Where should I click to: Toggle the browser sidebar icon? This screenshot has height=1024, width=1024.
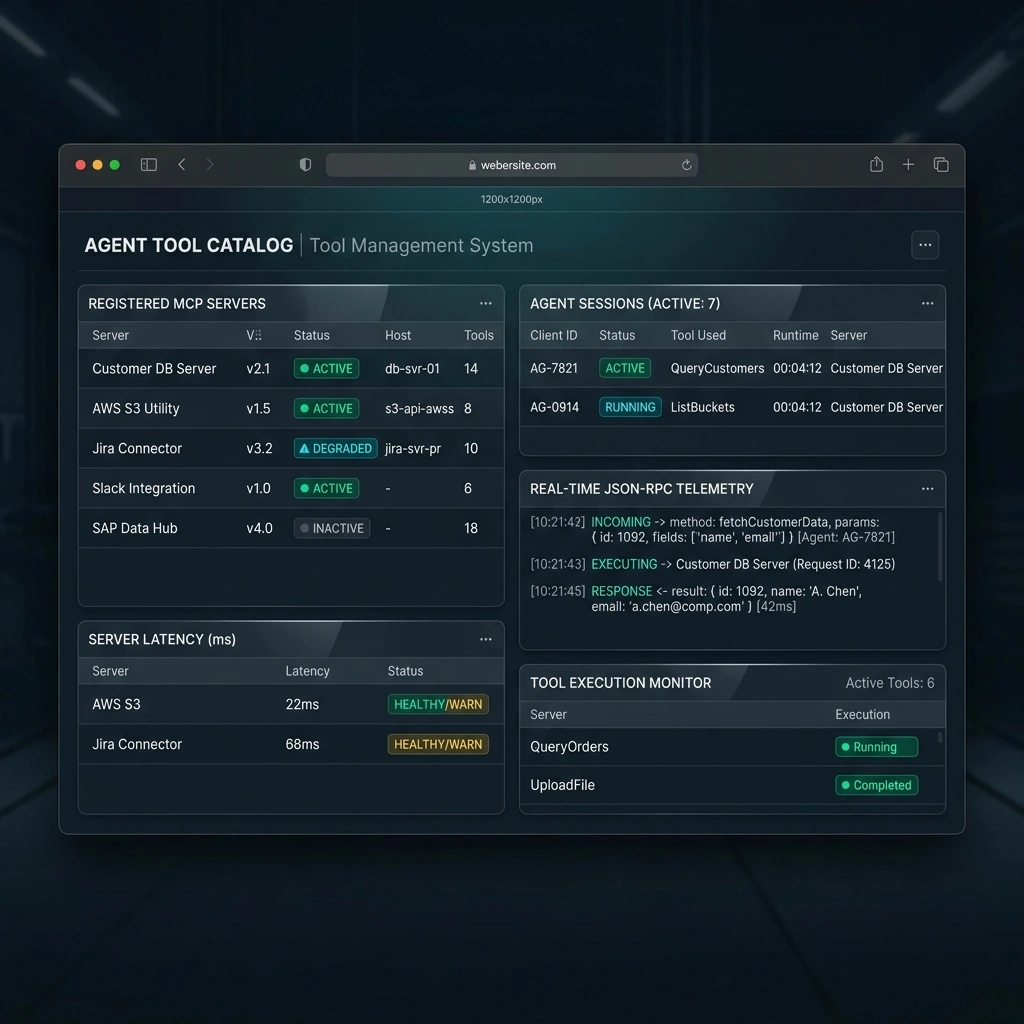(149, 165)
